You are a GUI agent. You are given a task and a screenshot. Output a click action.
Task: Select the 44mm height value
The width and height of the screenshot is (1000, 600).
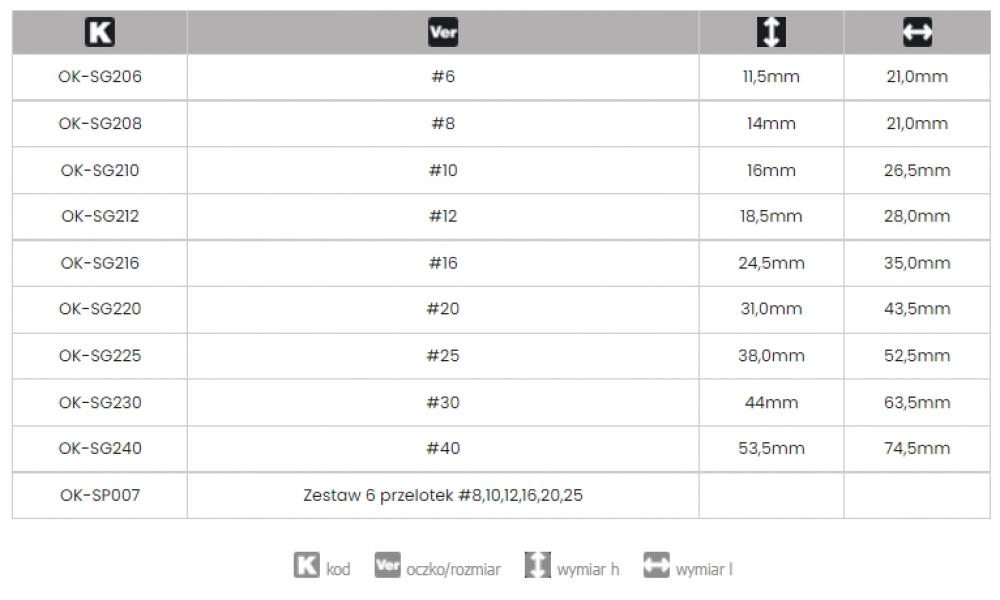point(771,402)
